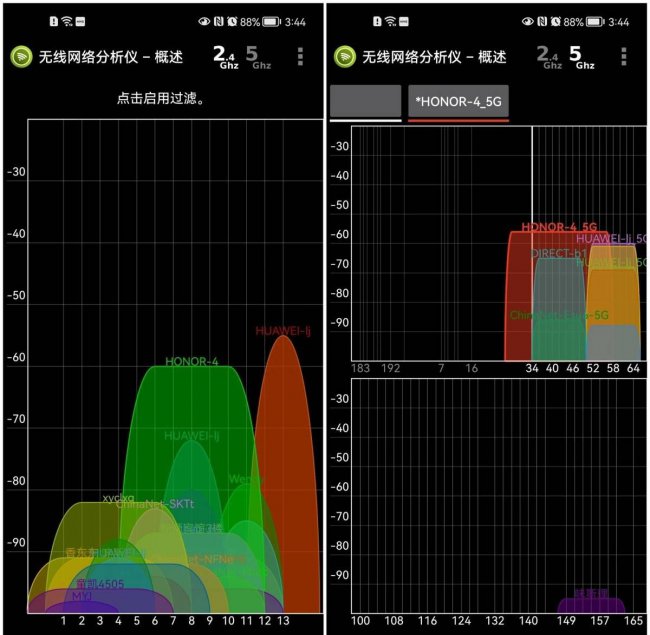Select the *HONOR-4_5G filter tab

click(458, 102)
